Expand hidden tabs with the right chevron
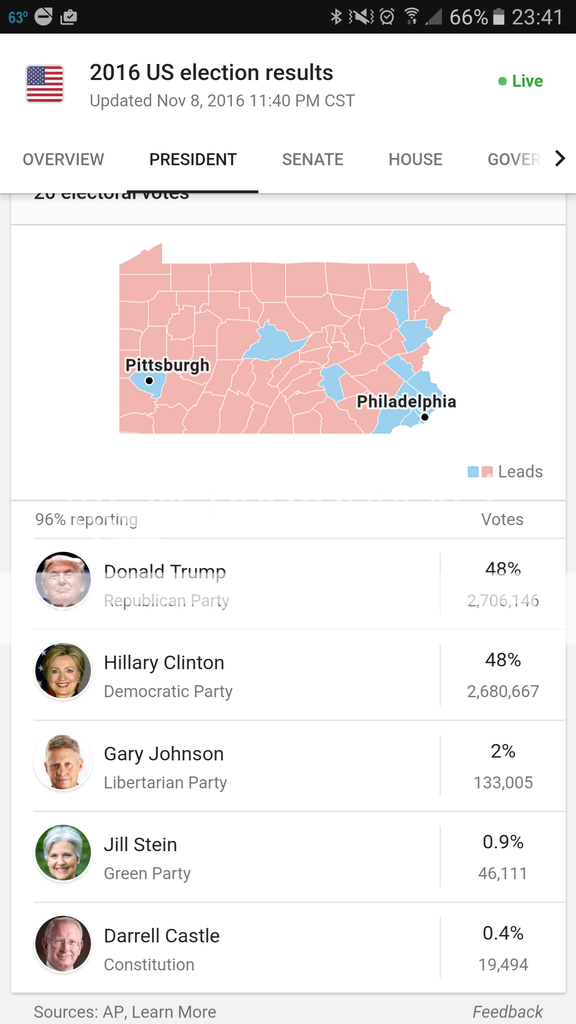Screen dimensions: 576x1024 [561, 158]
